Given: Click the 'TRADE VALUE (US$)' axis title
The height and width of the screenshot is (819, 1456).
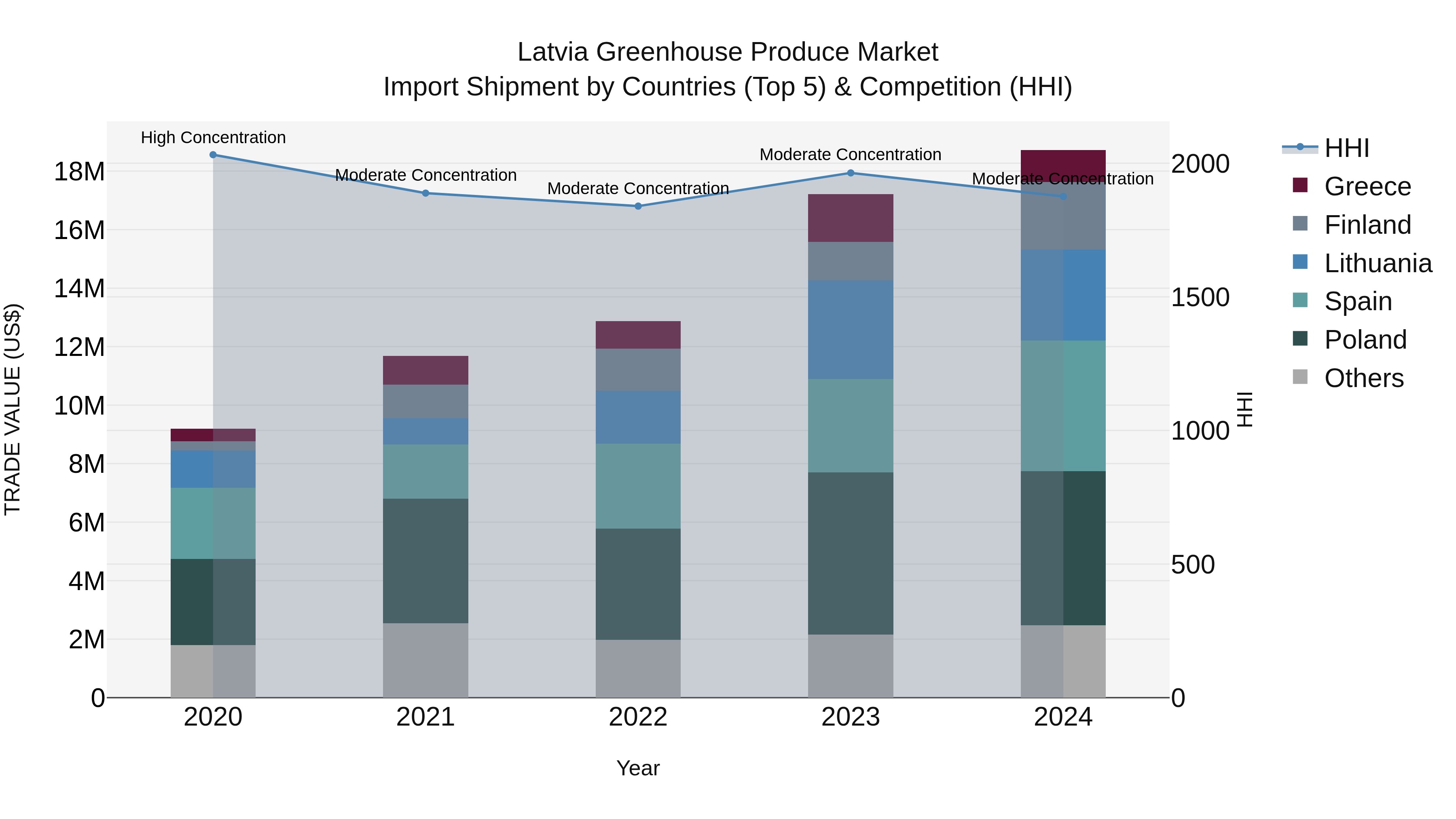Looking at the screenshot, I should click(x=13, y=409).
